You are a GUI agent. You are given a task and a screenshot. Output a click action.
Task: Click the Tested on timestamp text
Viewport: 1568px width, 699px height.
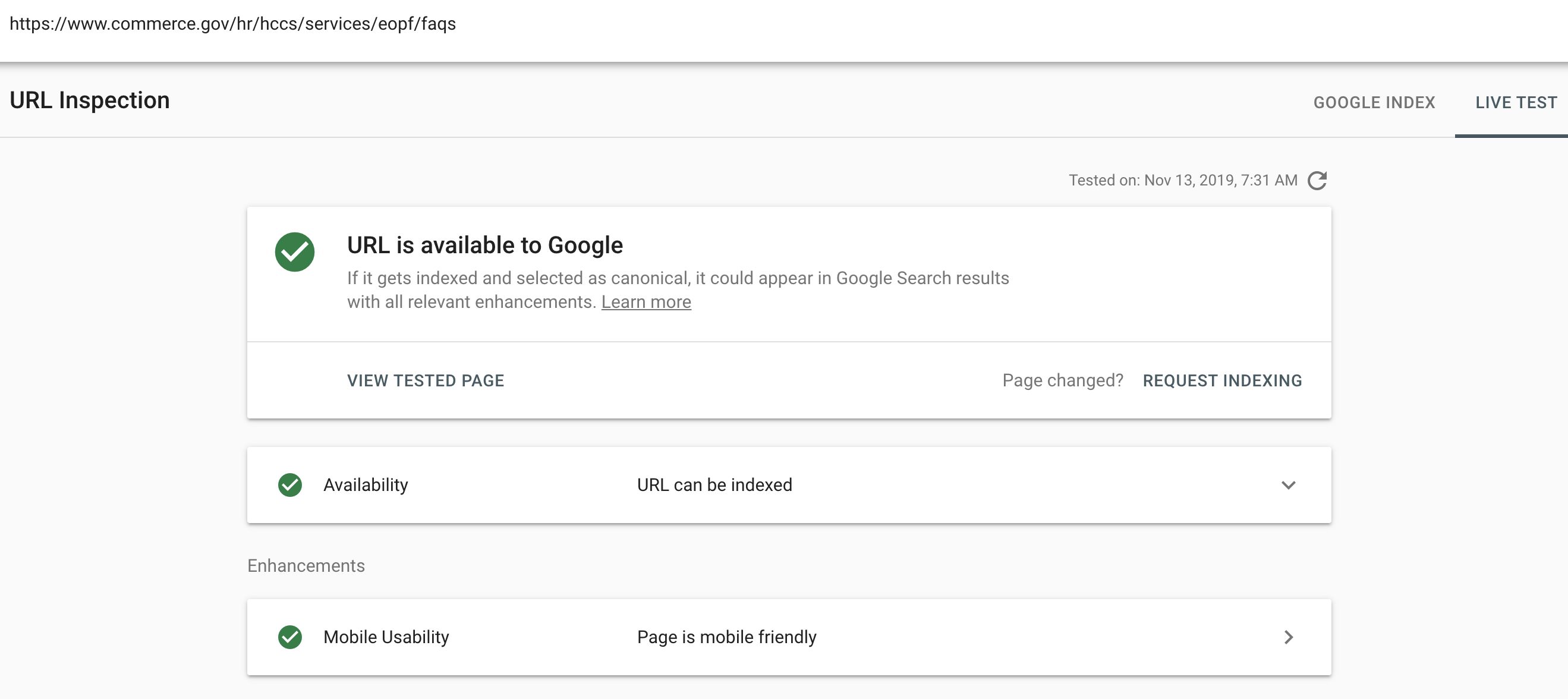click(x=1183, y=180)
